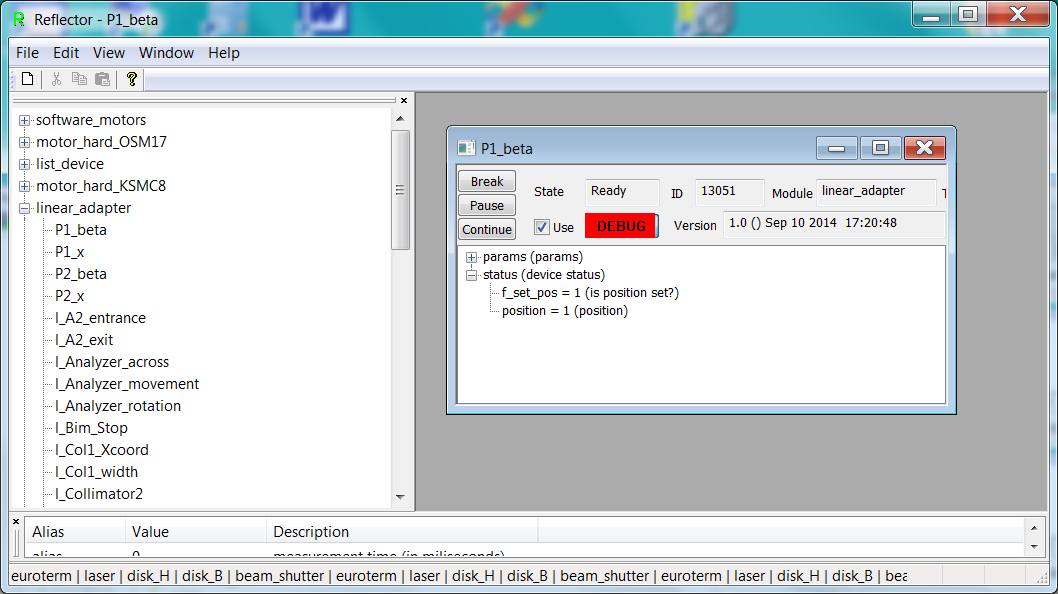Open the Window menu

tap(166, 53)
